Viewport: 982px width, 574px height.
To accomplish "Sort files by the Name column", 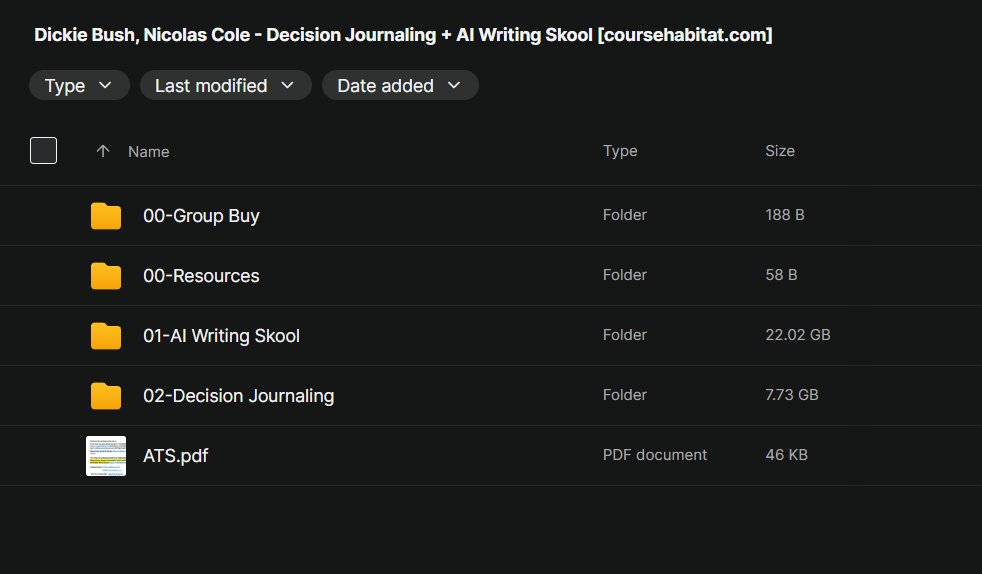I will click(x=148, y=151).
